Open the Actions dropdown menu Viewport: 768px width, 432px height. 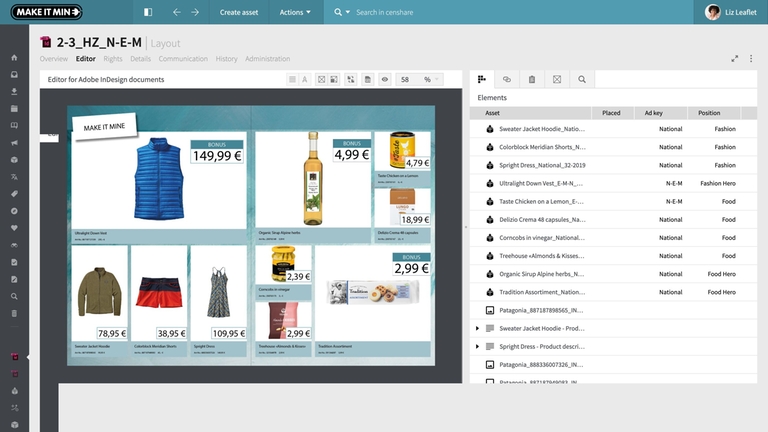click(295, 12)
